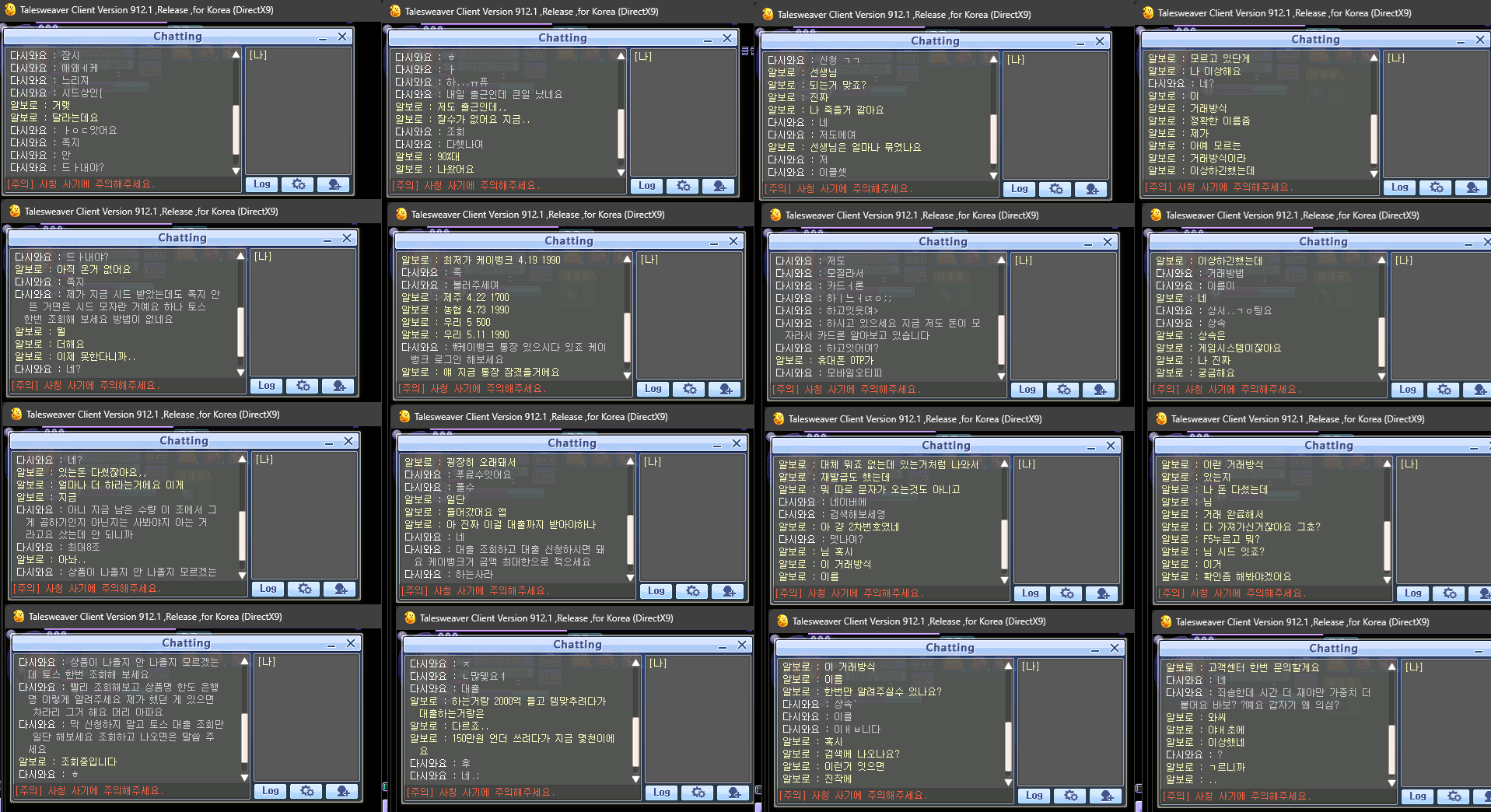Minimize chat panel containing '굉장히 오래돼서'
This screenshot has width=1491, height=812.
tap(717, 446)
